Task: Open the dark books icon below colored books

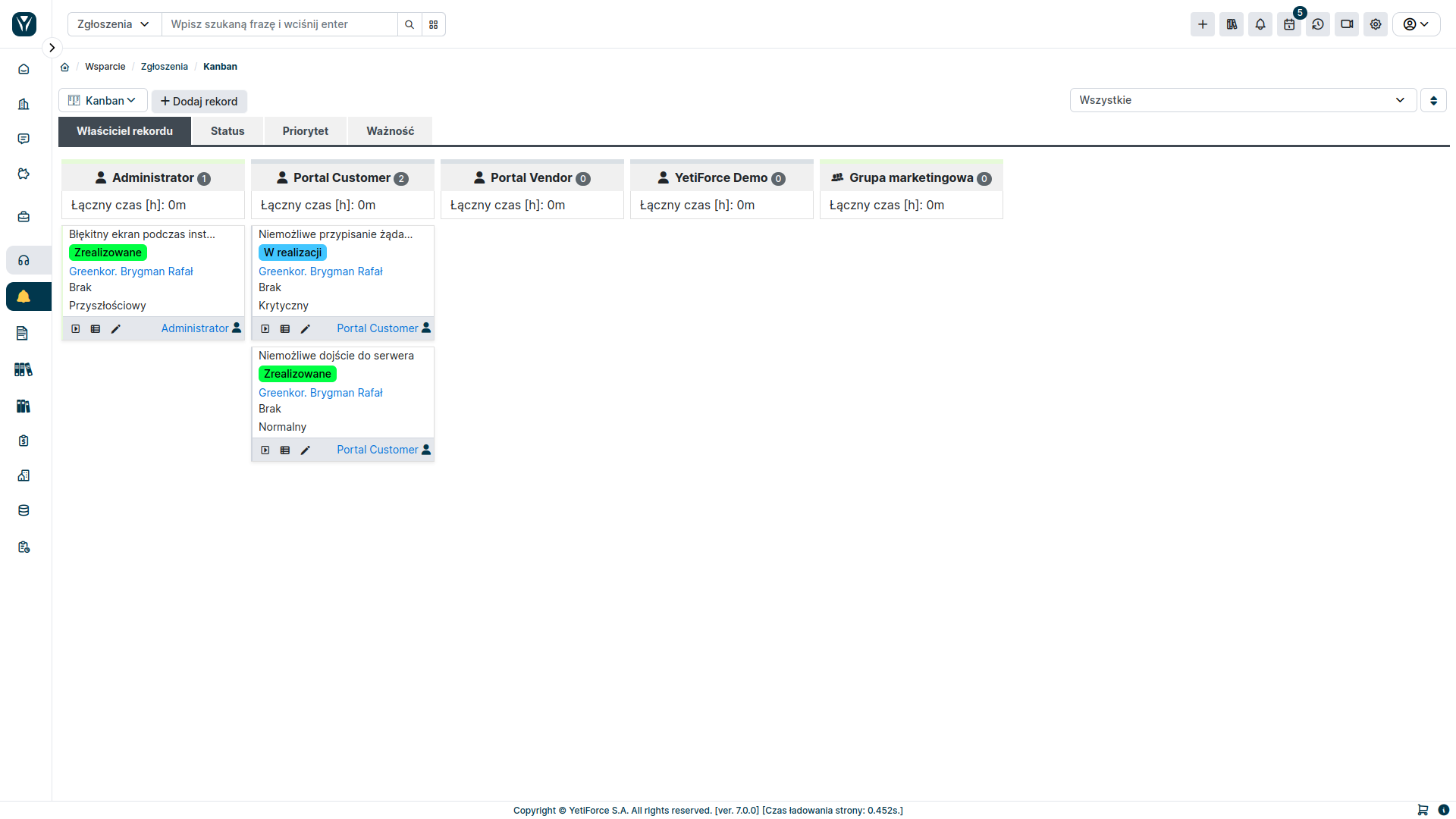Action: point(24,406)
